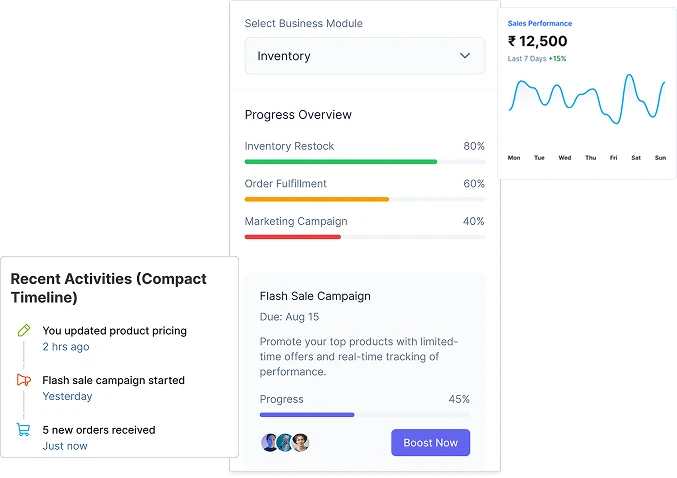
Task: Click the third team member avatar
Action: coord(300,442)
